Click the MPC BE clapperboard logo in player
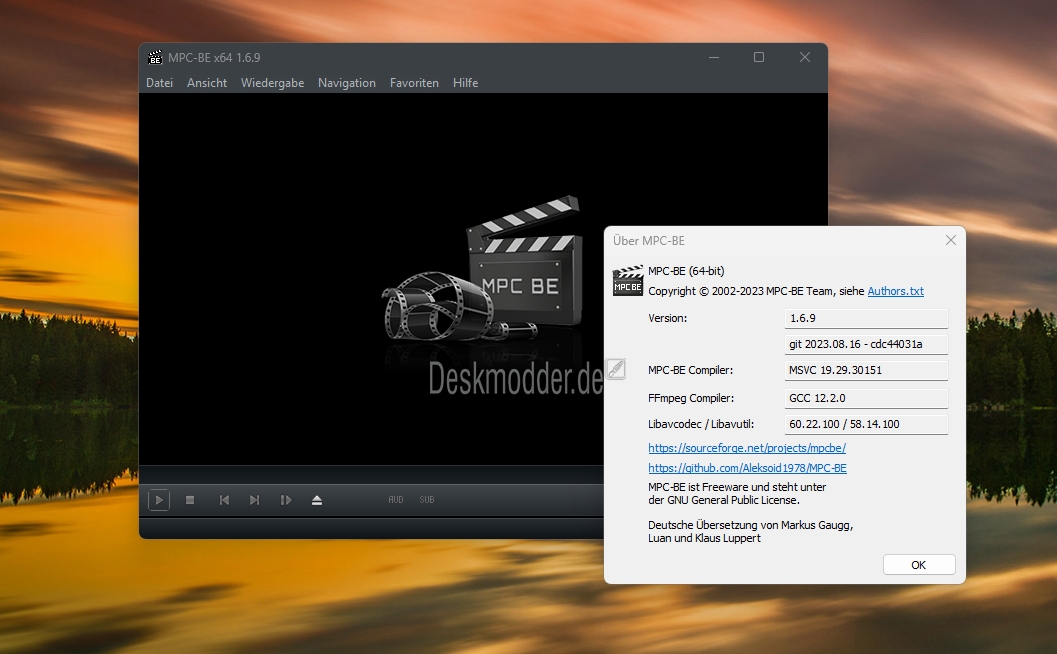The image size is (1057, 654). point(483,268)
